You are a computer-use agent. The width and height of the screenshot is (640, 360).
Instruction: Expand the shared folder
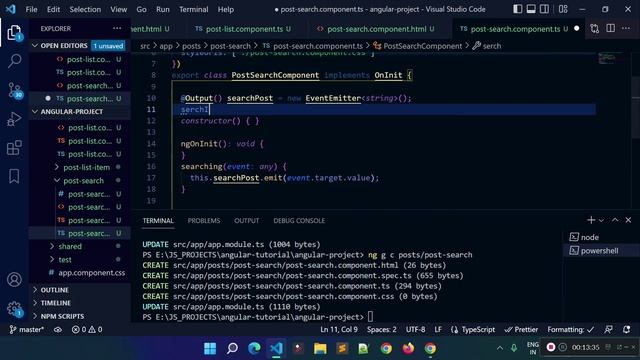tap(70, 246)
